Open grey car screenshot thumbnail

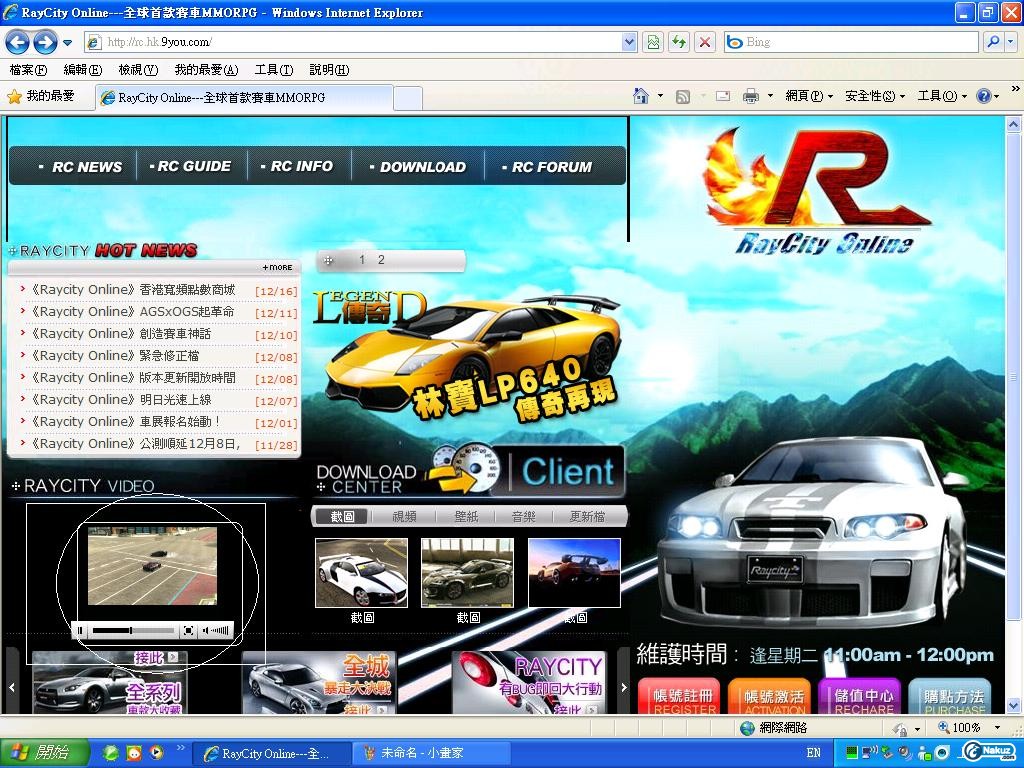468,573
